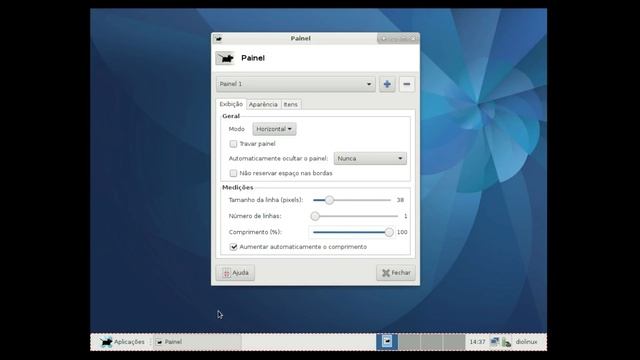
Task: Click the Comprimento (%) slider handle
Action: click(x=389, y=232)
